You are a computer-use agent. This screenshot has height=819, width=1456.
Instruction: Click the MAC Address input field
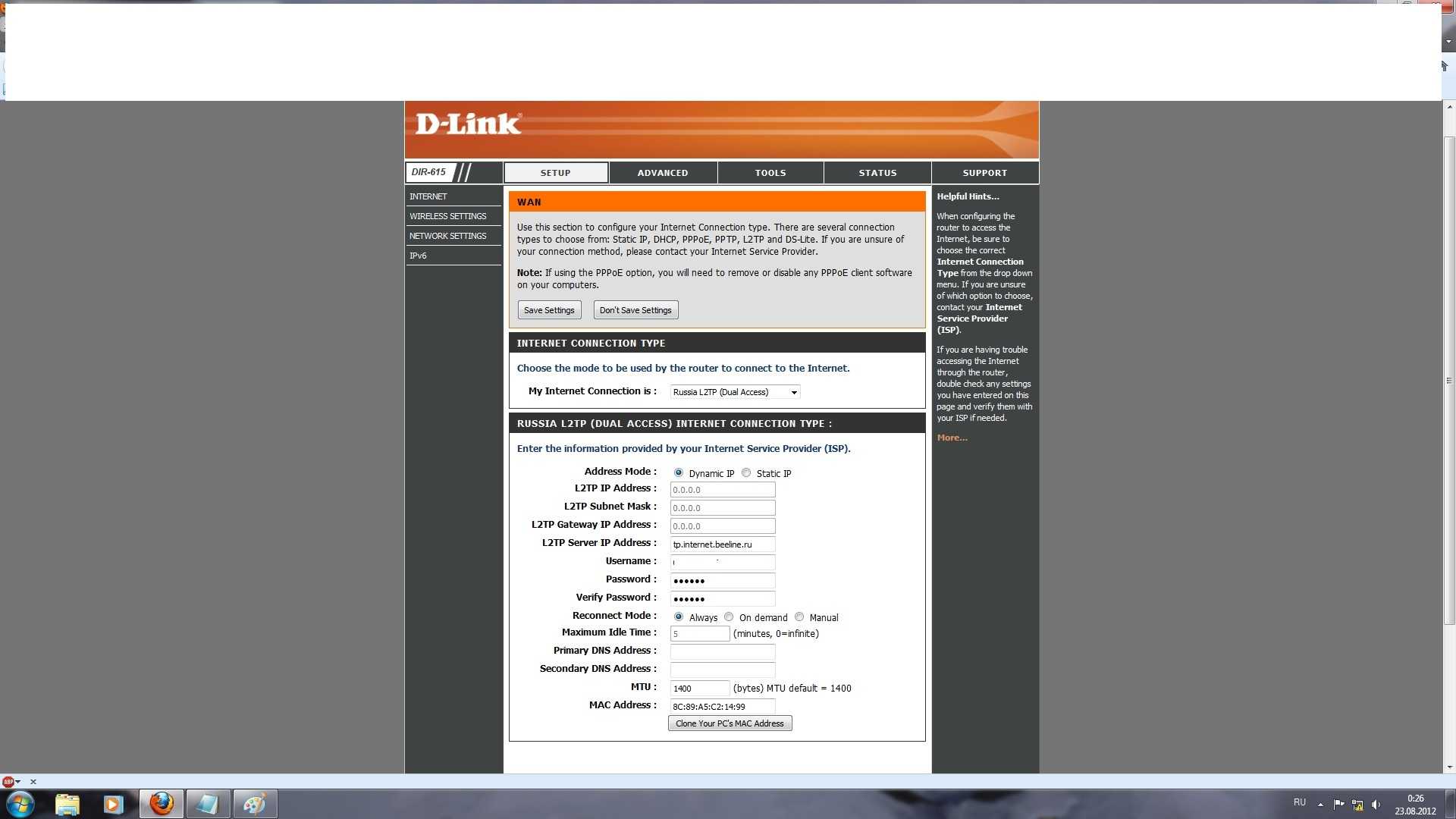click(723, 707)
